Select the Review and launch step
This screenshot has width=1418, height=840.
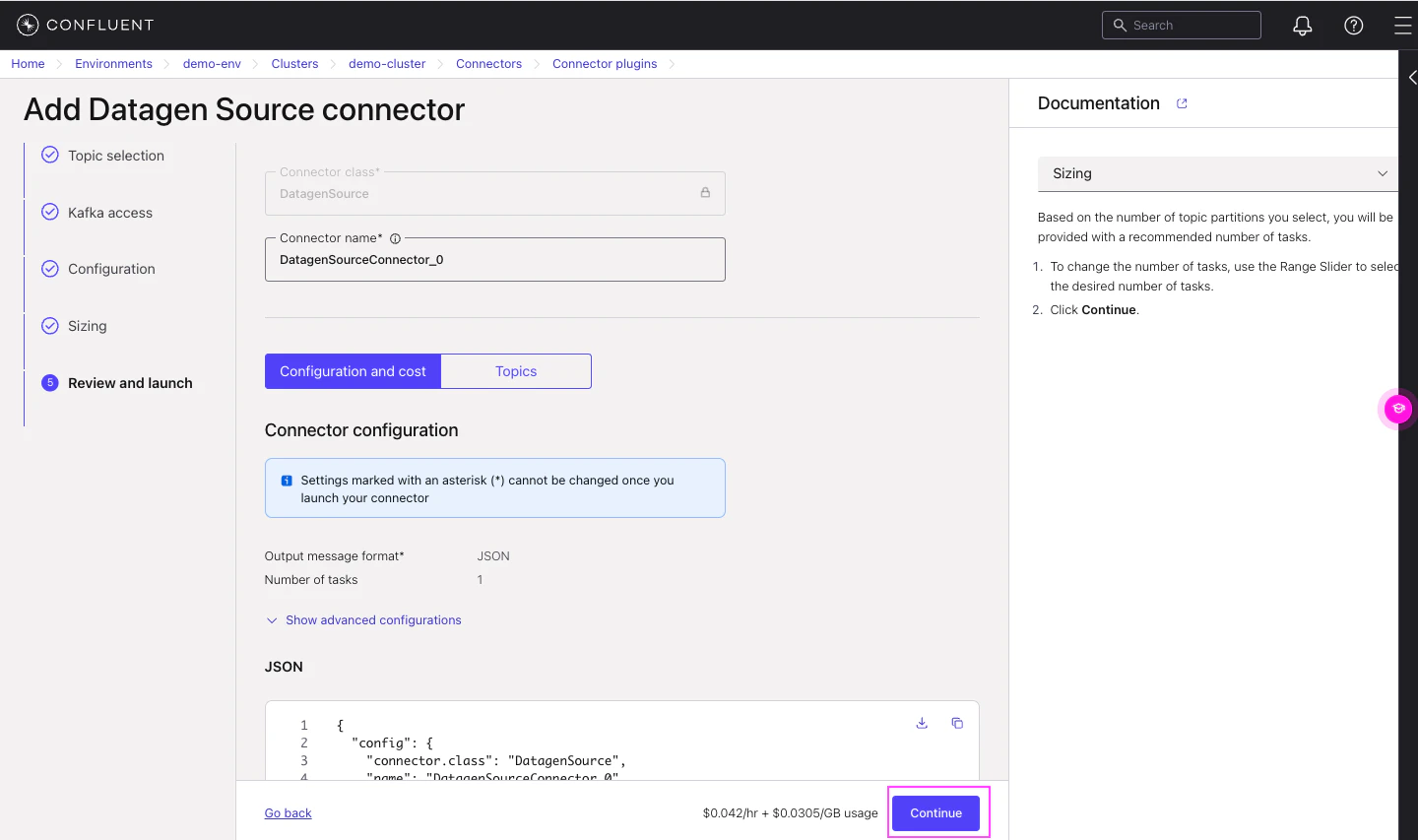click(x=130, y=383)
